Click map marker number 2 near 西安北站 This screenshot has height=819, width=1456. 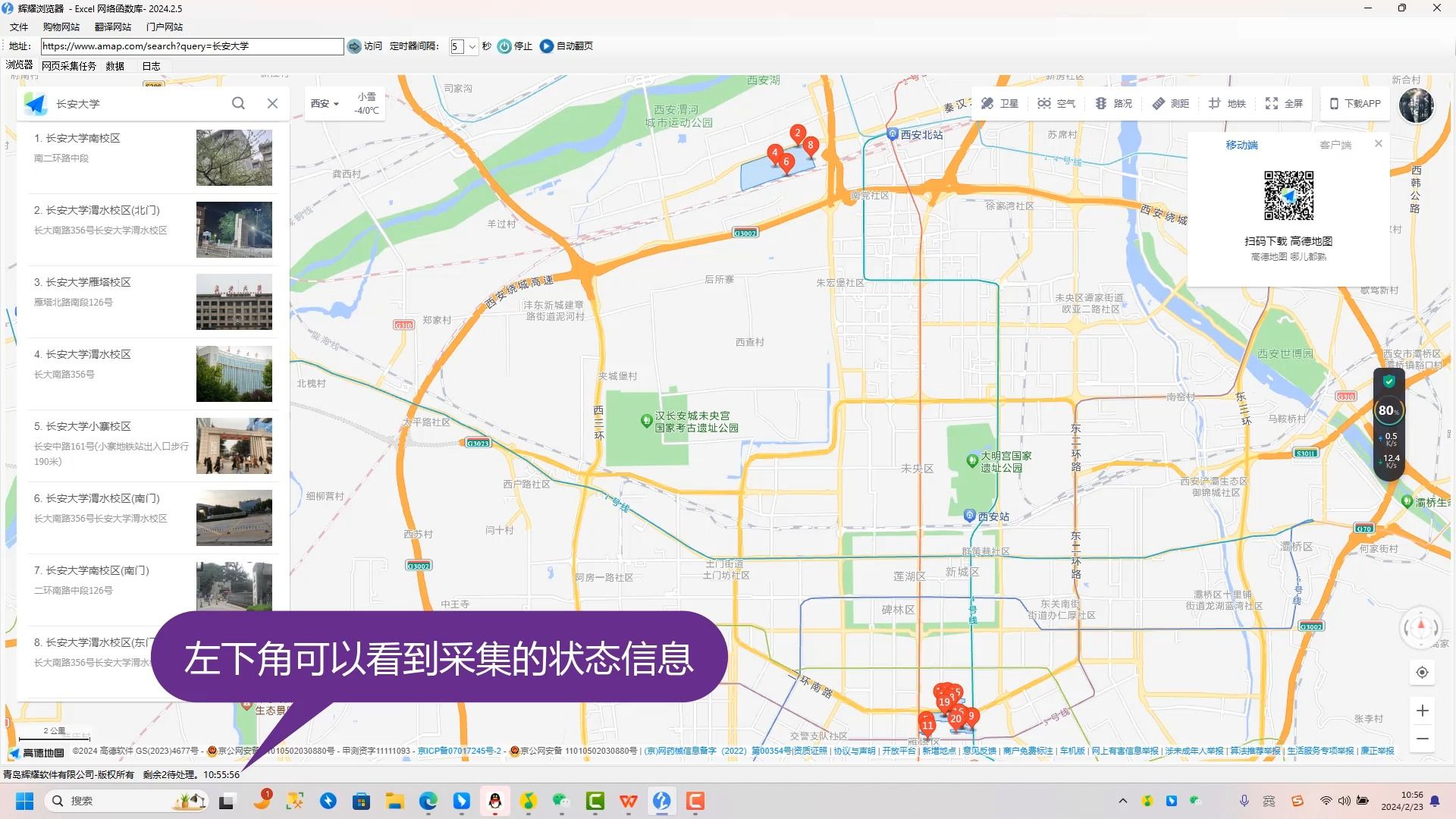[797, 134]
